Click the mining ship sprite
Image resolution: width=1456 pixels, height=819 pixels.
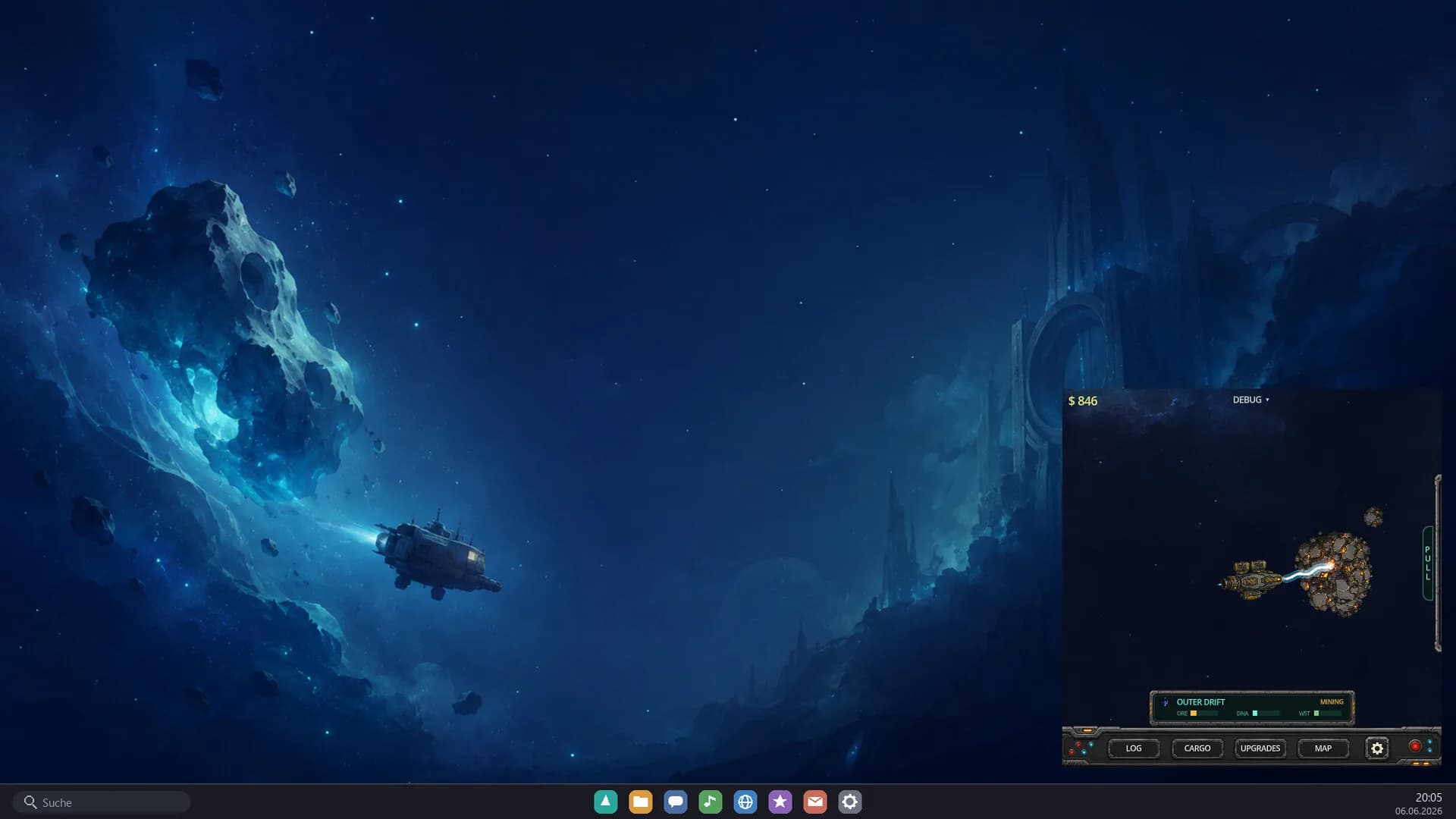(1250, 580)
